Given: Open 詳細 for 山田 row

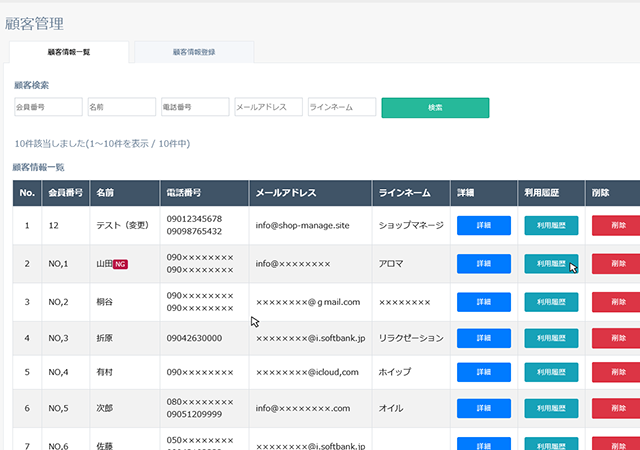Looking at the screenshot, I should (484, 264).
